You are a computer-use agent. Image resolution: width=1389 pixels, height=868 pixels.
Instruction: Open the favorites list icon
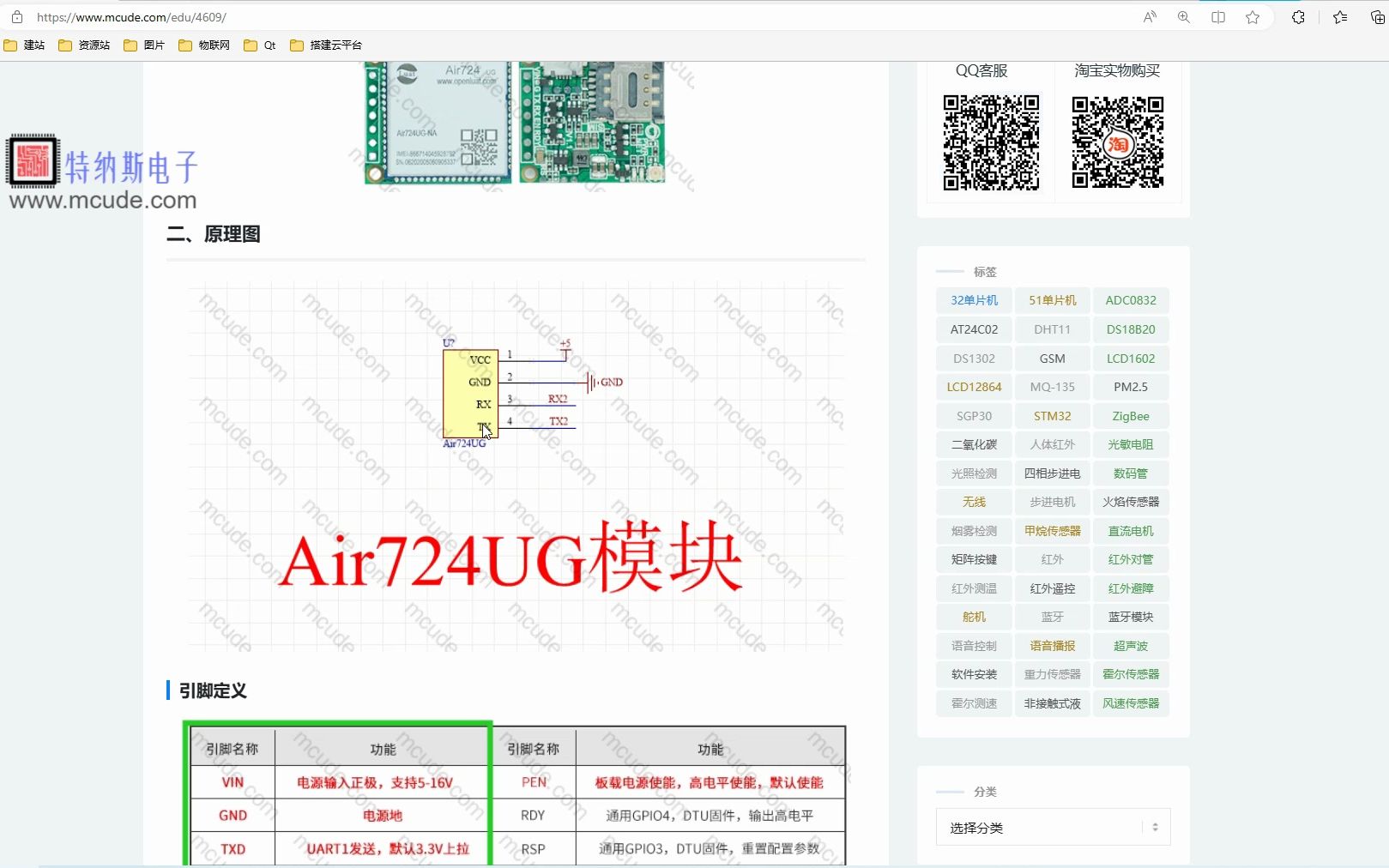point(1340,17)
